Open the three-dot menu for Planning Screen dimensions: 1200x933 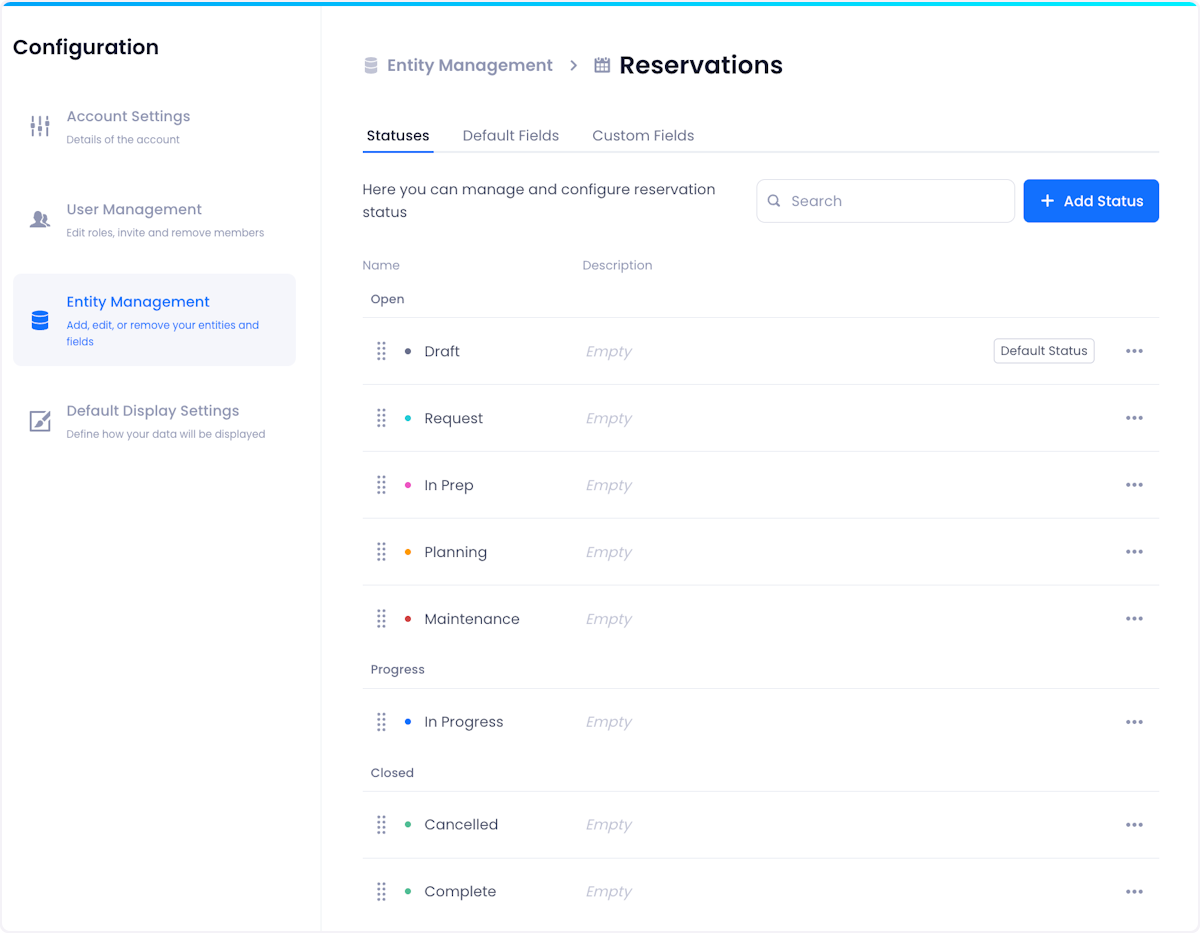1134,552
